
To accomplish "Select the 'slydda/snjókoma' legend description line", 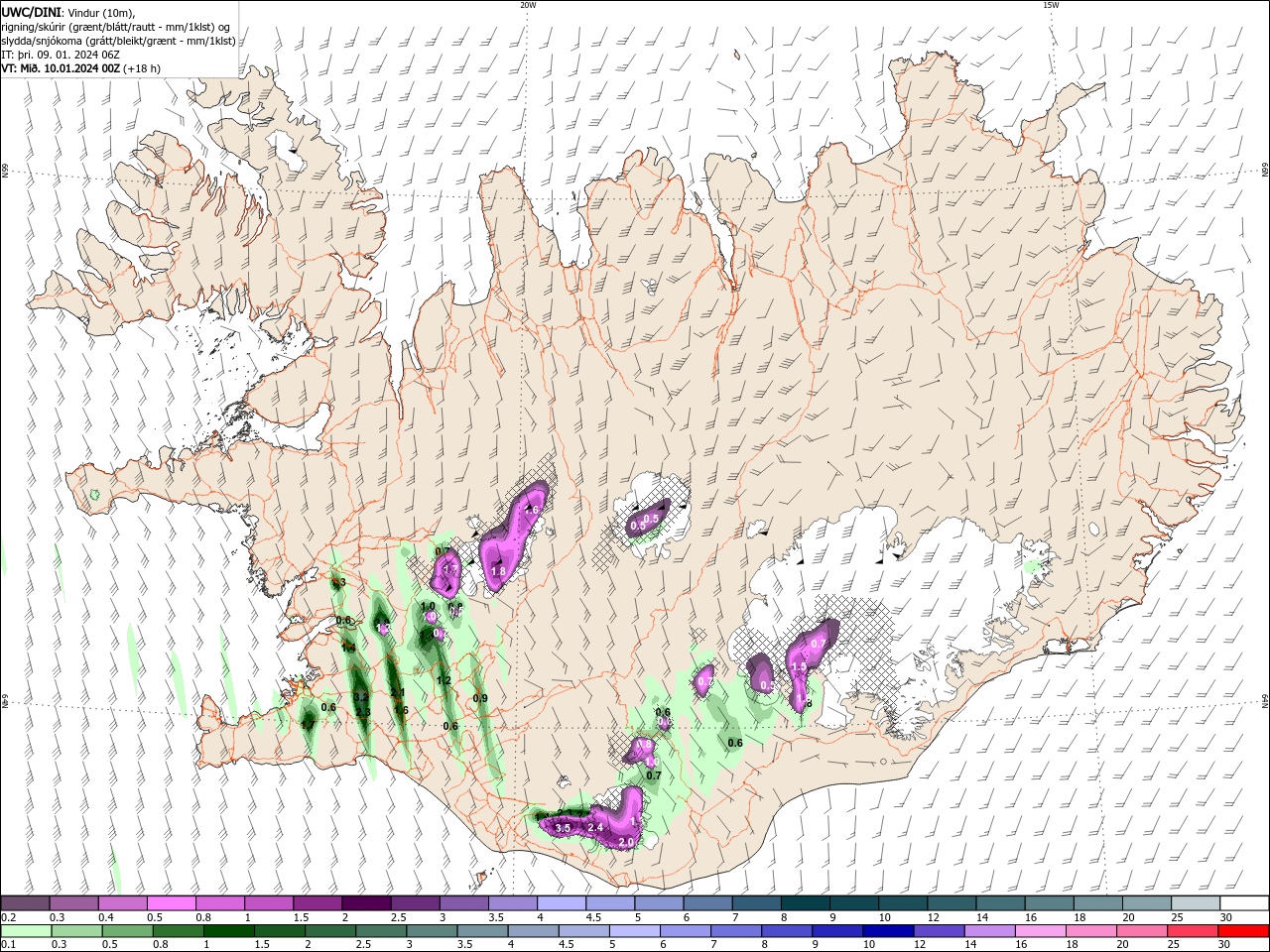I will pos(118,41).
